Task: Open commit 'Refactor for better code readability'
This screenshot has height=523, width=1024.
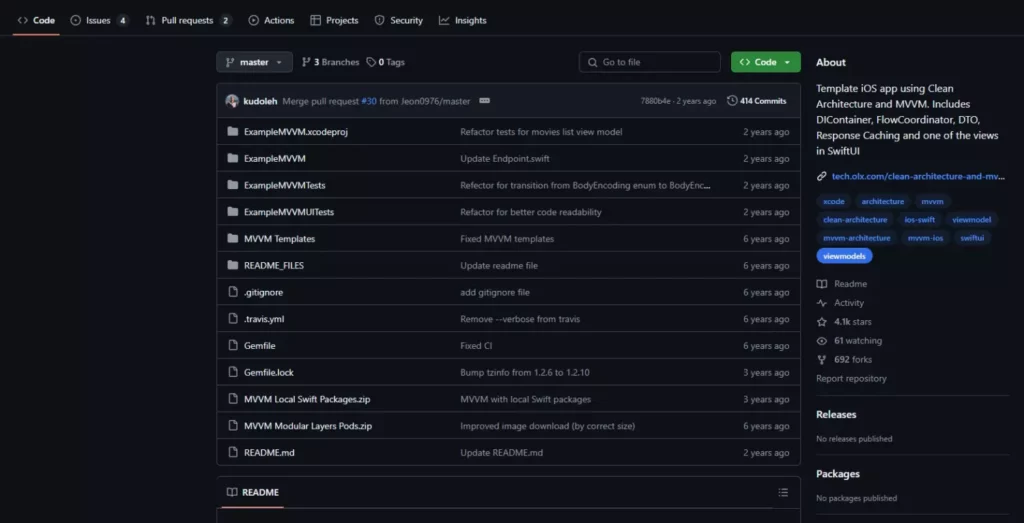Action: [531, 212]
